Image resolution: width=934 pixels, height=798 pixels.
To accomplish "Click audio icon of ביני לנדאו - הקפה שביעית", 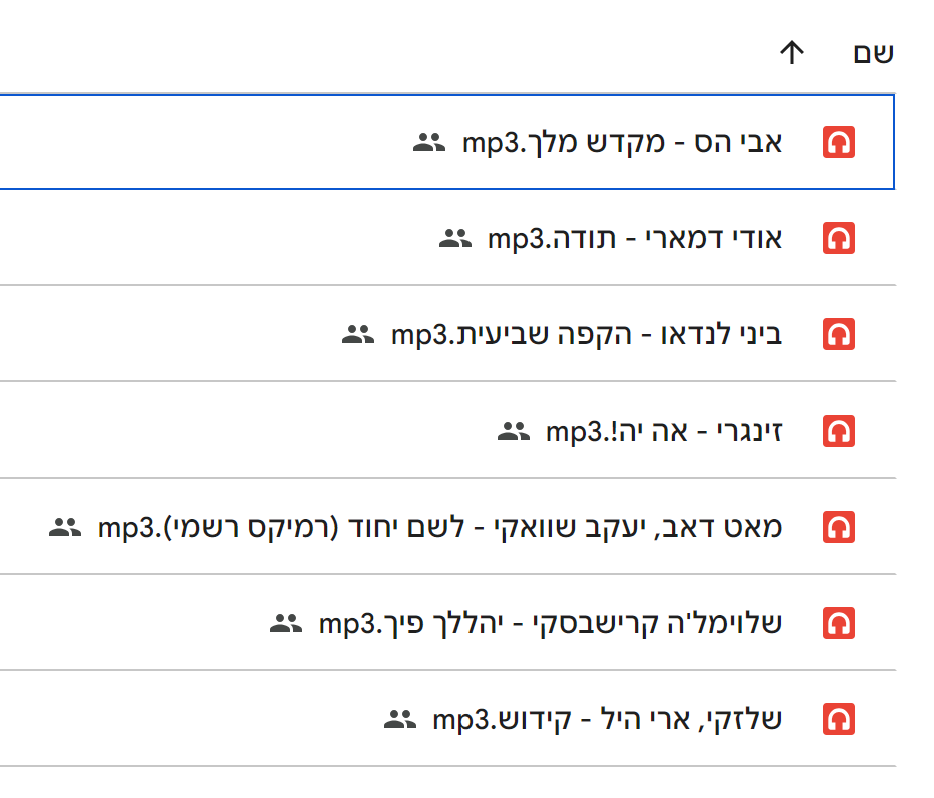I will [x=839, y=334].
